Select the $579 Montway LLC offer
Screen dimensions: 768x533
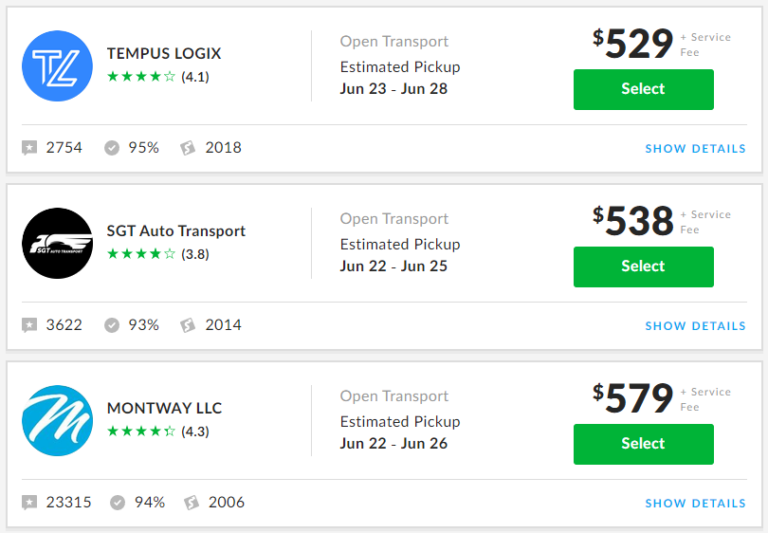pos(644,444)
